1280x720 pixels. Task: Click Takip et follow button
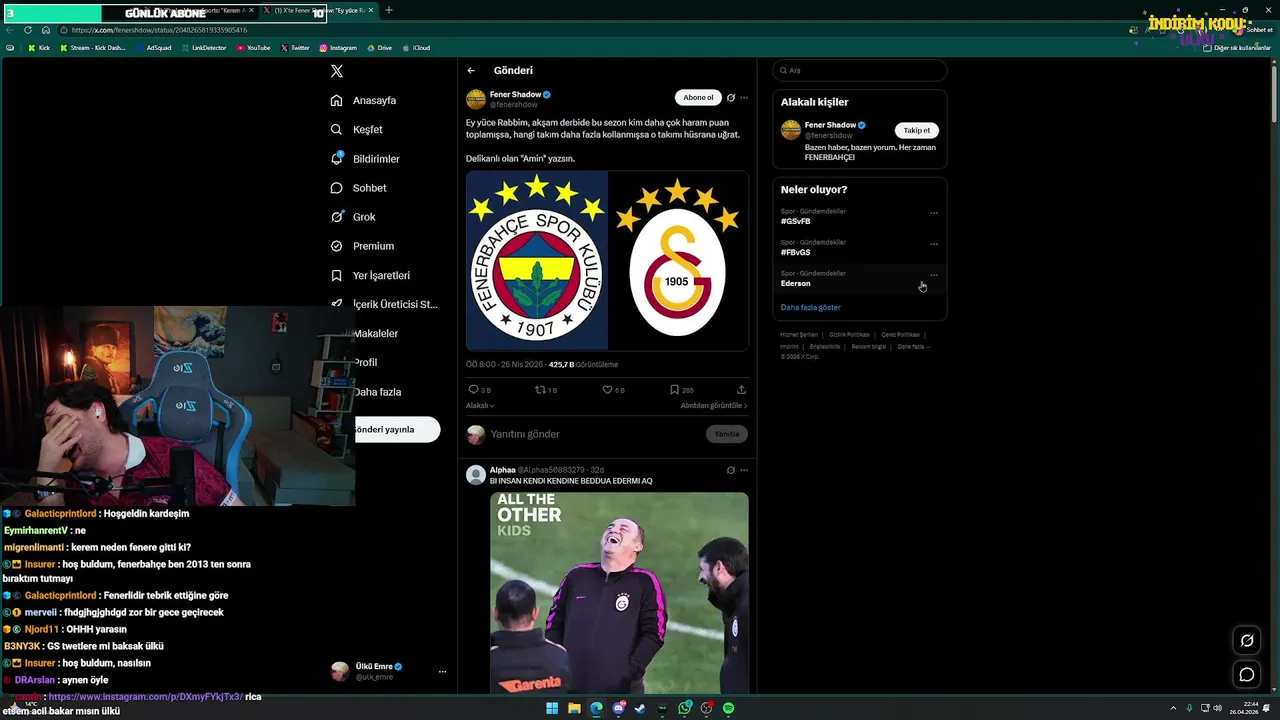(916, 130)
